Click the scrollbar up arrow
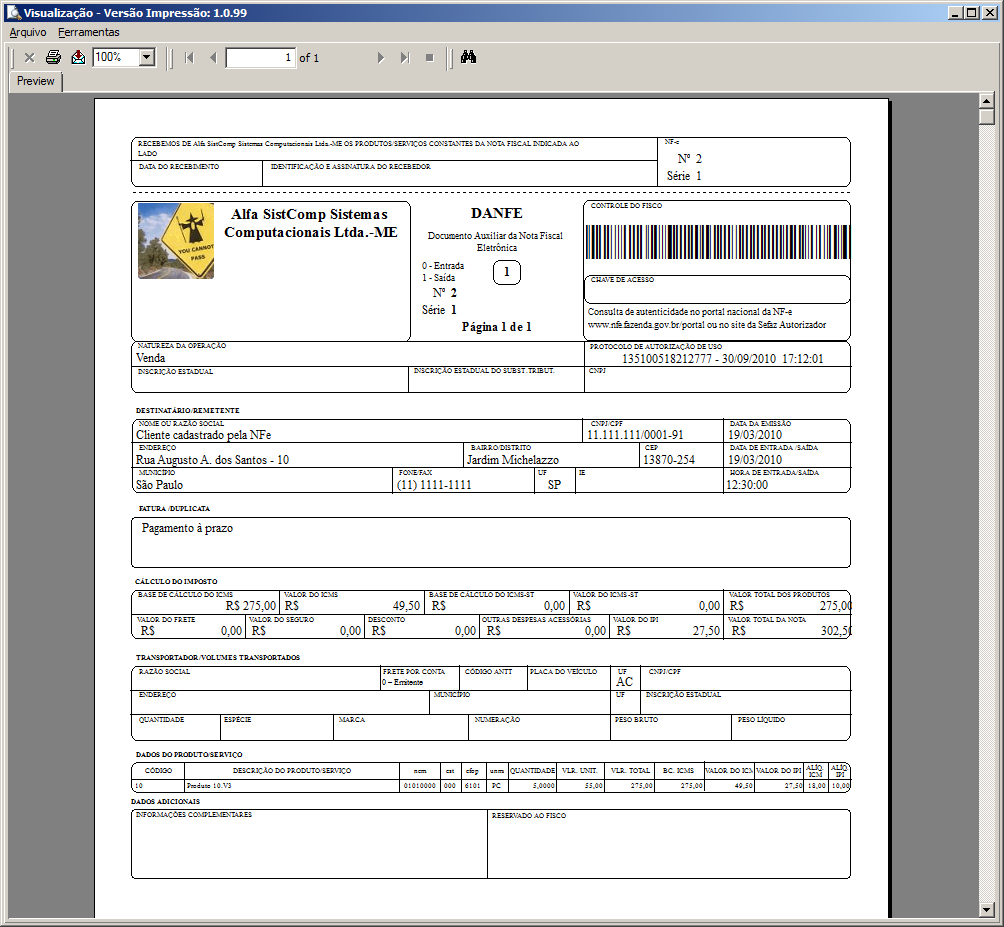 coord(987,101)
